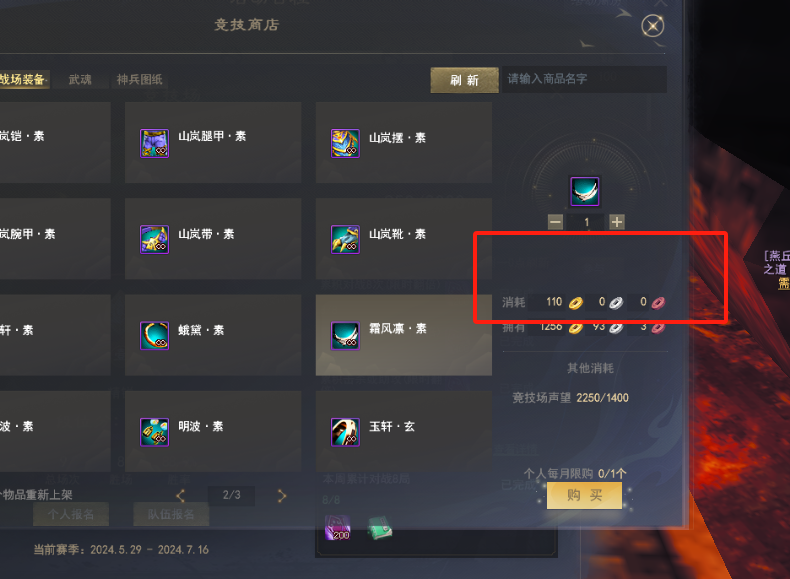Select the 山岚腿甲·素 item icon

(x=154, y=143)
